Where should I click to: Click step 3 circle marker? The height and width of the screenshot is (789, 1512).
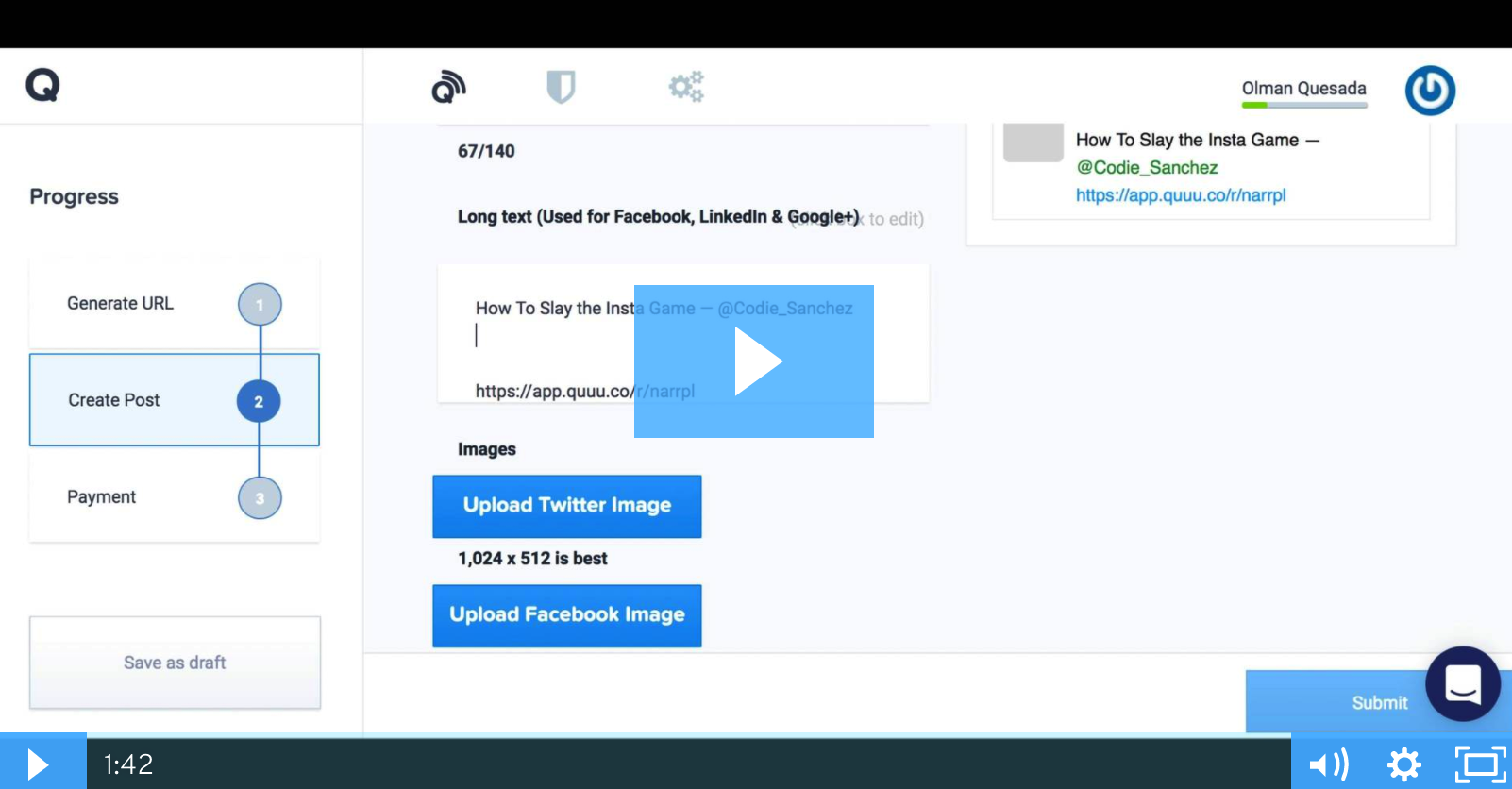pyautogui.click(x=260, y=497)
